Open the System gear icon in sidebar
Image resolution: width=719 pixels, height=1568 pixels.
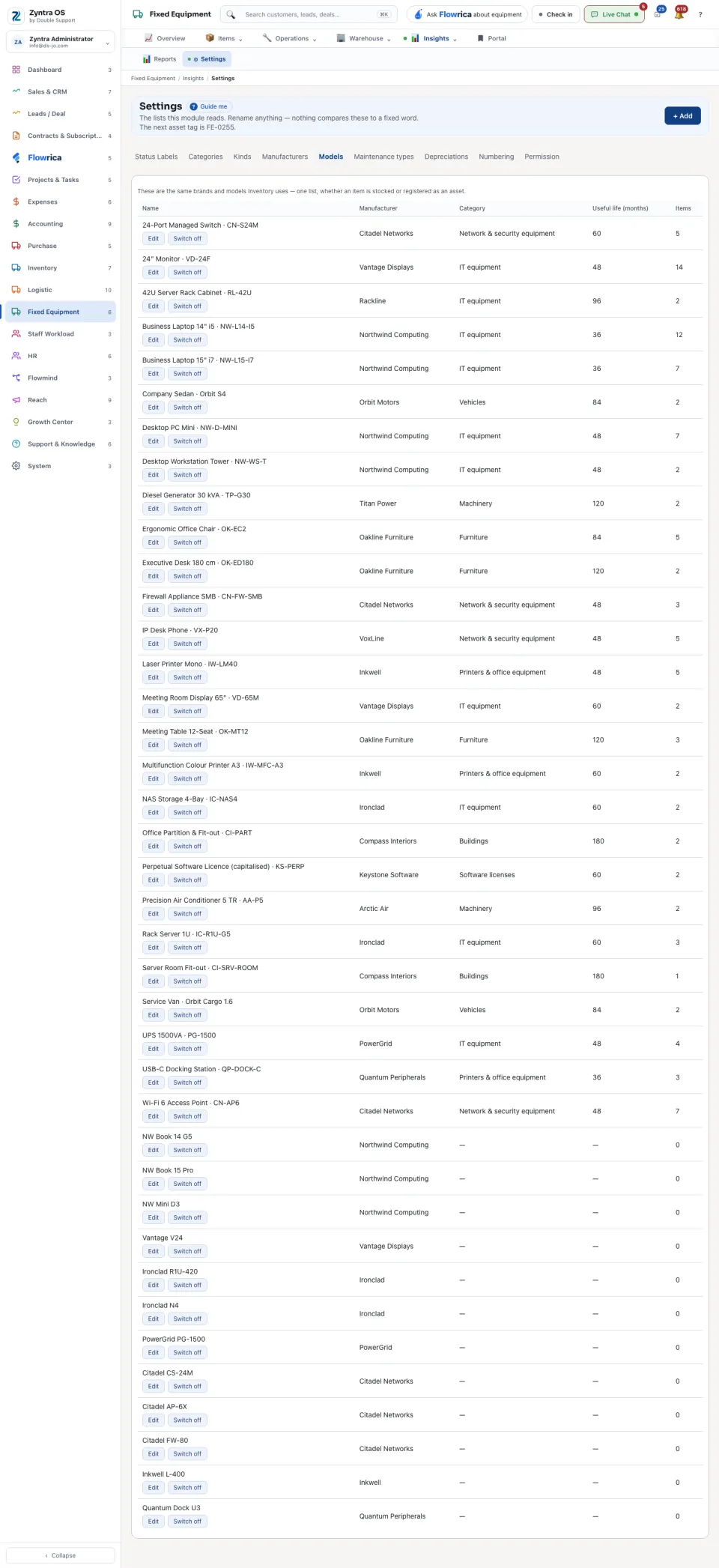16,466
